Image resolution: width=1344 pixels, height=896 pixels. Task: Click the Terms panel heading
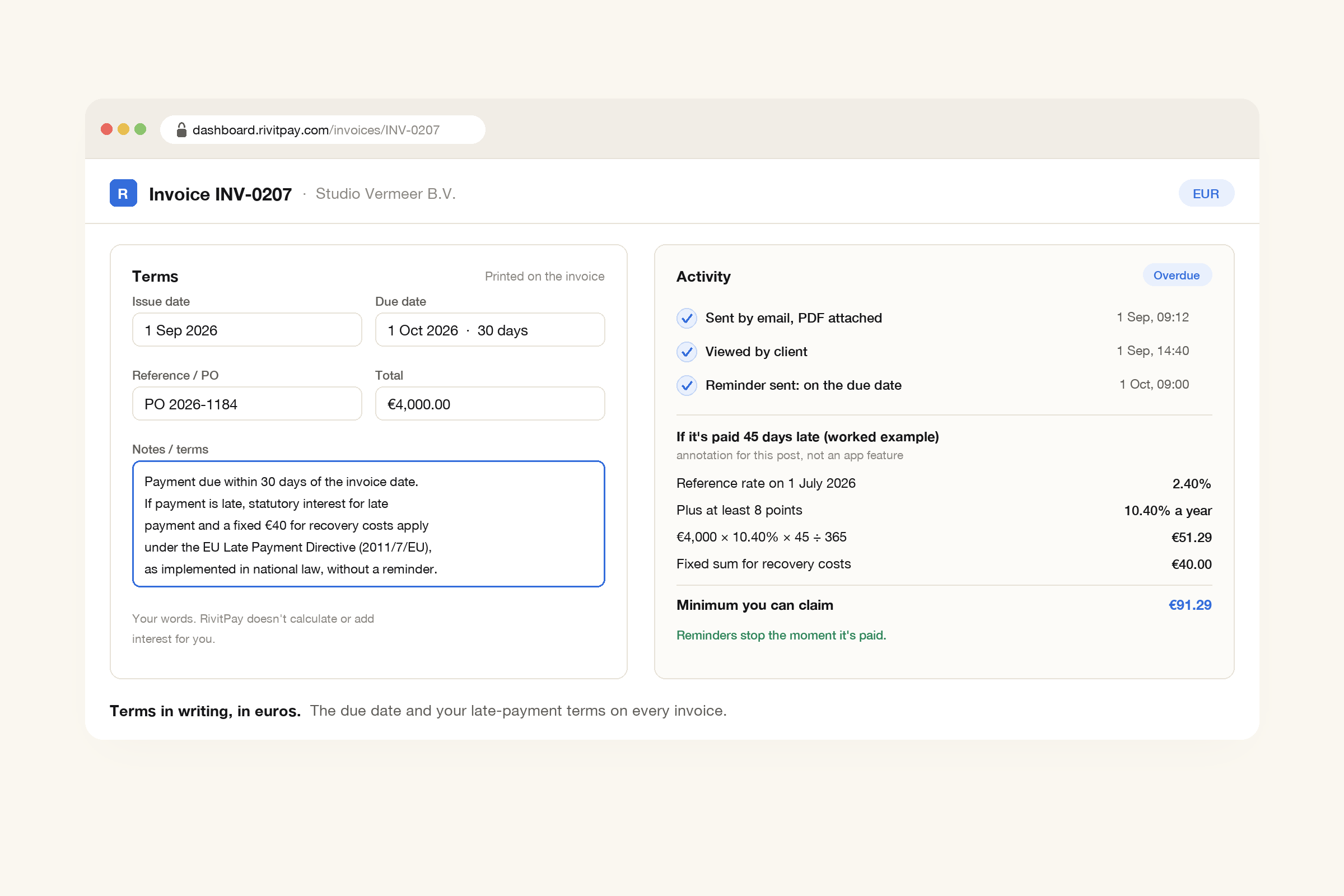pos(155,277)
